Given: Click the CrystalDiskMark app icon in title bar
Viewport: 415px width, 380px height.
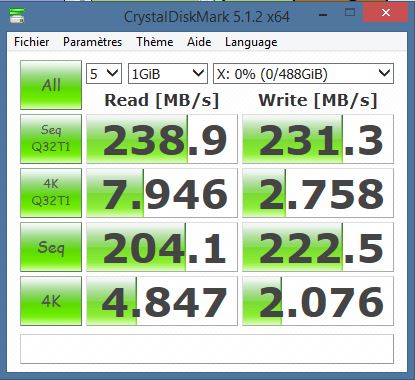Looking at the screenshot, I should tap(16, 16).
